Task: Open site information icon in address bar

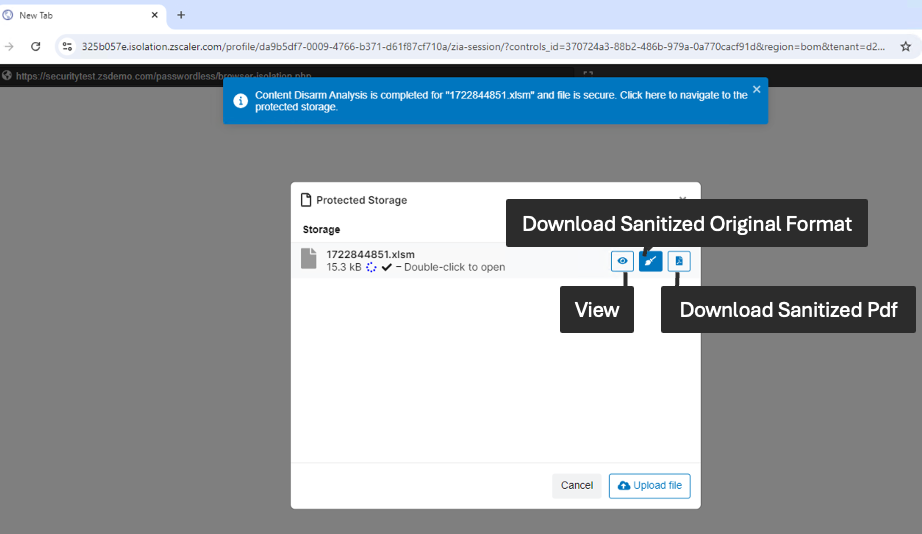Action: pyautogui.click(x=68, y=46)
